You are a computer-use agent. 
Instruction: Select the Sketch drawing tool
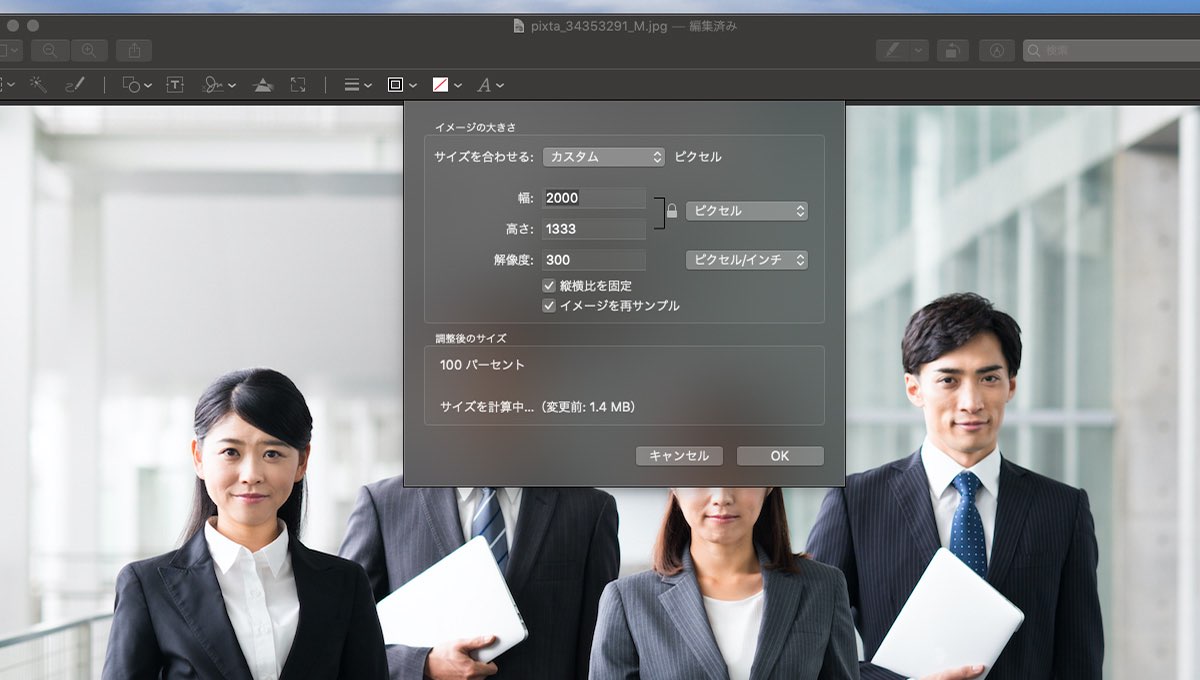tap(74, 85)
